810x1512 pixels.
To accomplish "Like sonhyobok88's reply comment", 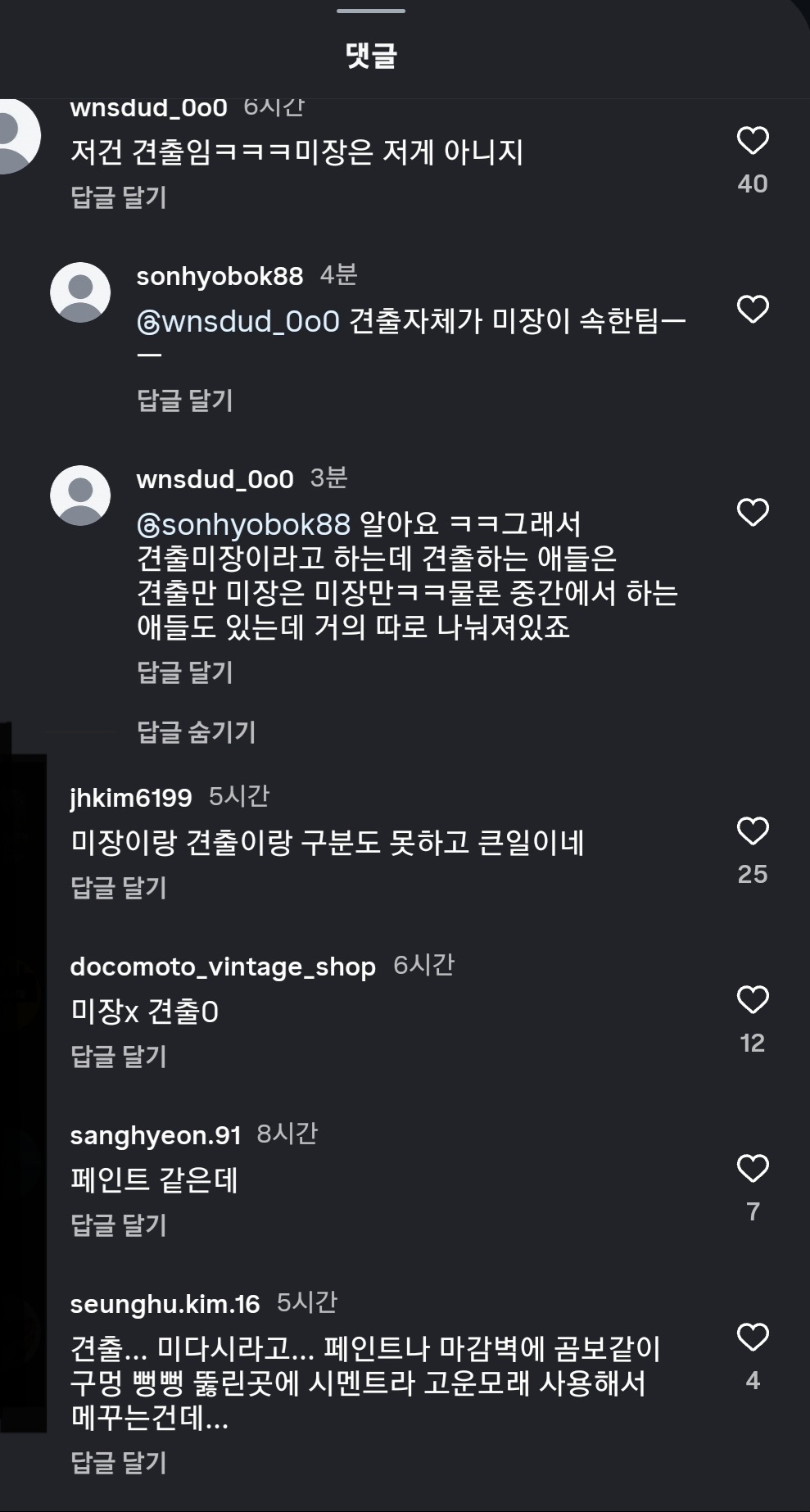I will pyautogui.click(x=753, y=310).
